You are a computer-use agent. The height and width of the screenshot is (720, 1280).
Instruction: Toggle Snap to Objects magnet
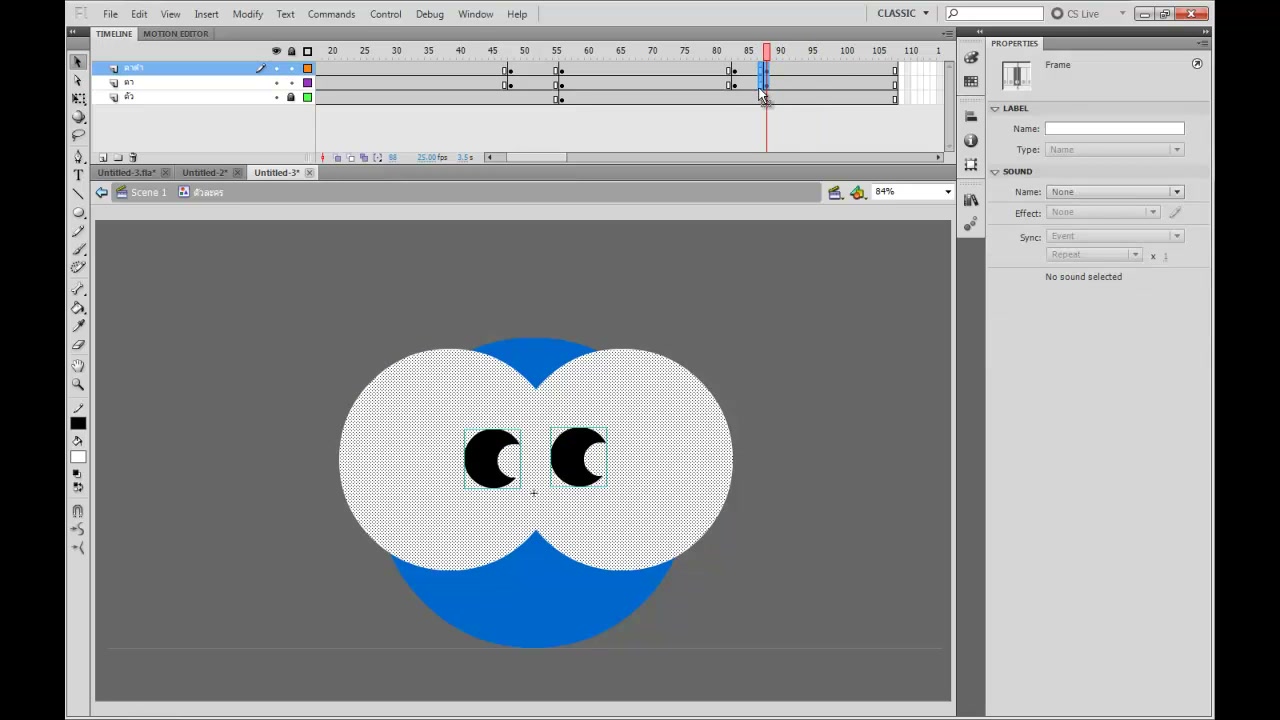click(x=78, y=511)
